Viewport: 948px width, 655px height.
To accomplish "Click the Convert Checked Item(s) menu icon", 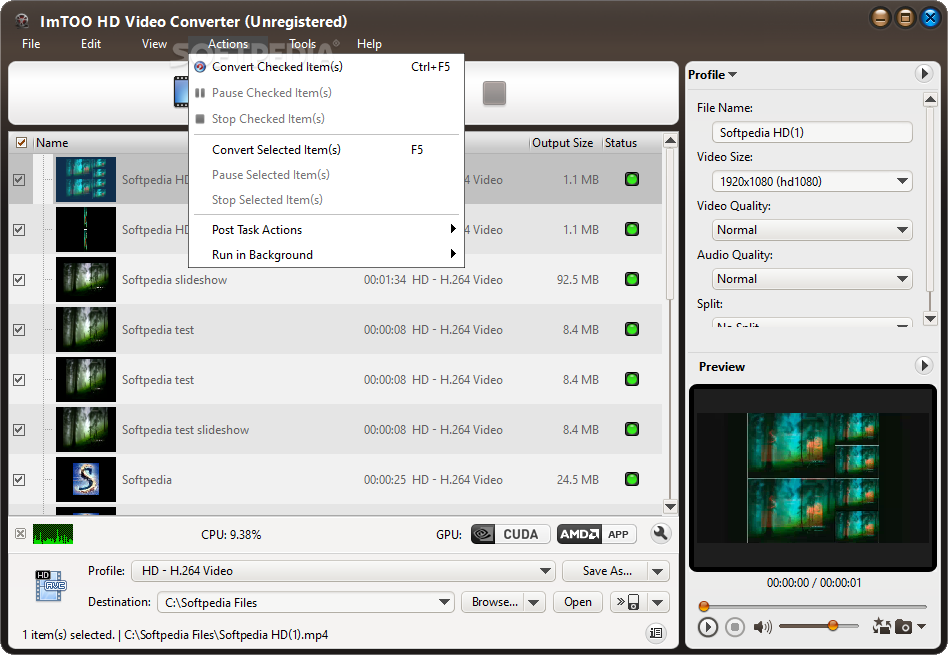I will pos(200,67).
